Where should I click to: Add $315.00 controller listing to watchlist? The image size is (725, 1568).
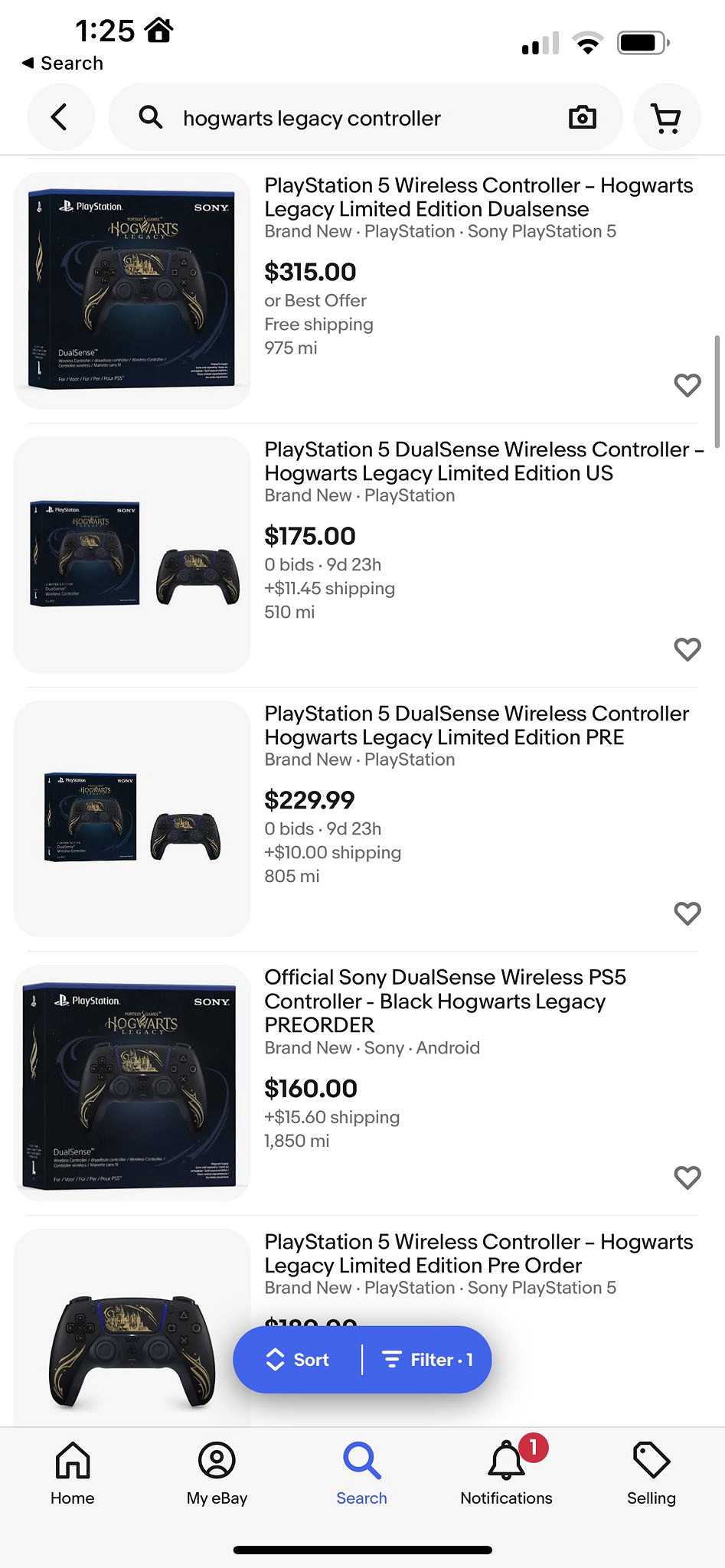687,385
